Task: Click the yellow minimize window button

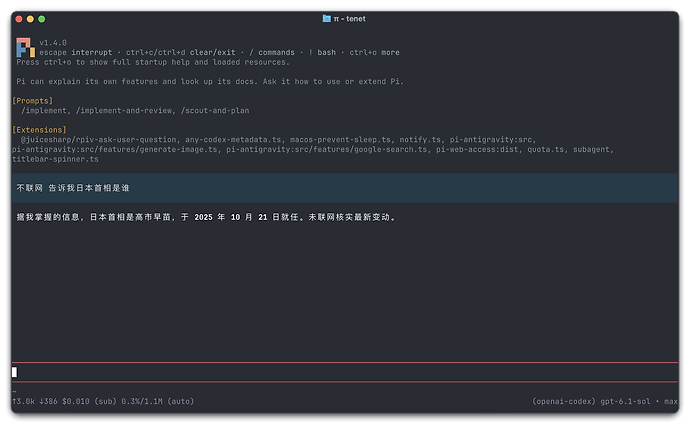Action: click(30, 19)
